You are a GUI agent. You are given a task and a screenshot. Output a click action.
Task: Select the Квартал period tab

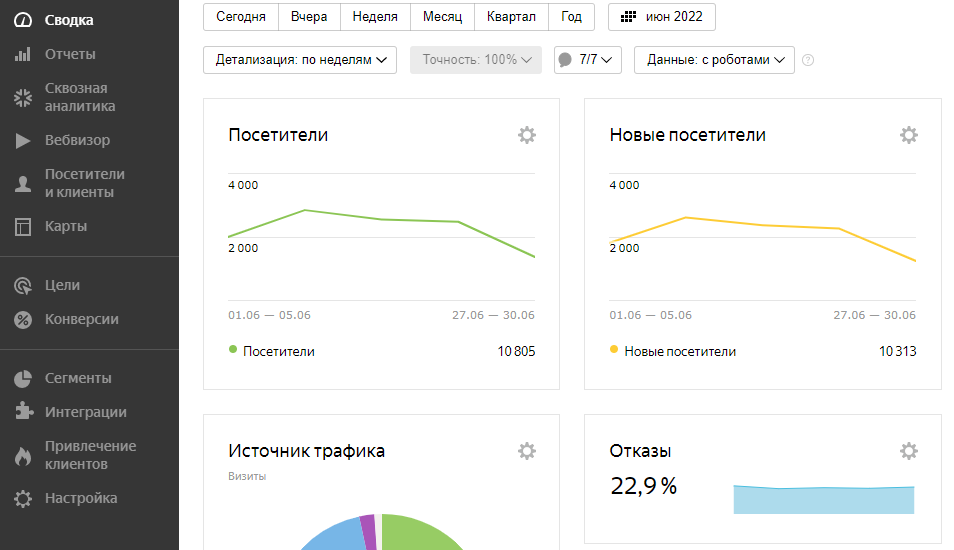[x=511, y=16]
